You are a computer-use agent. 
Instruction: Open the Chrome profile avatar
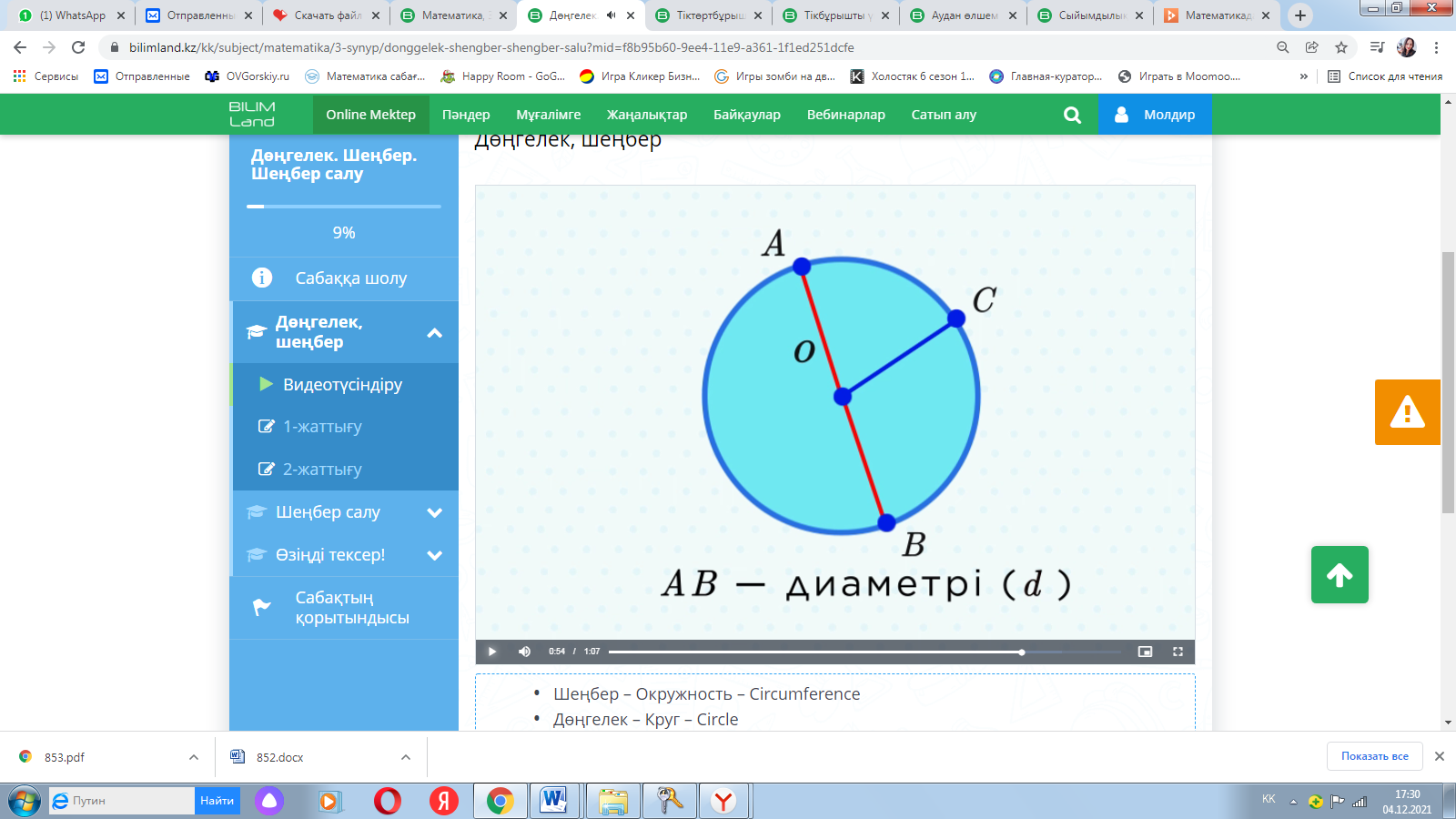coord(1407,47)
